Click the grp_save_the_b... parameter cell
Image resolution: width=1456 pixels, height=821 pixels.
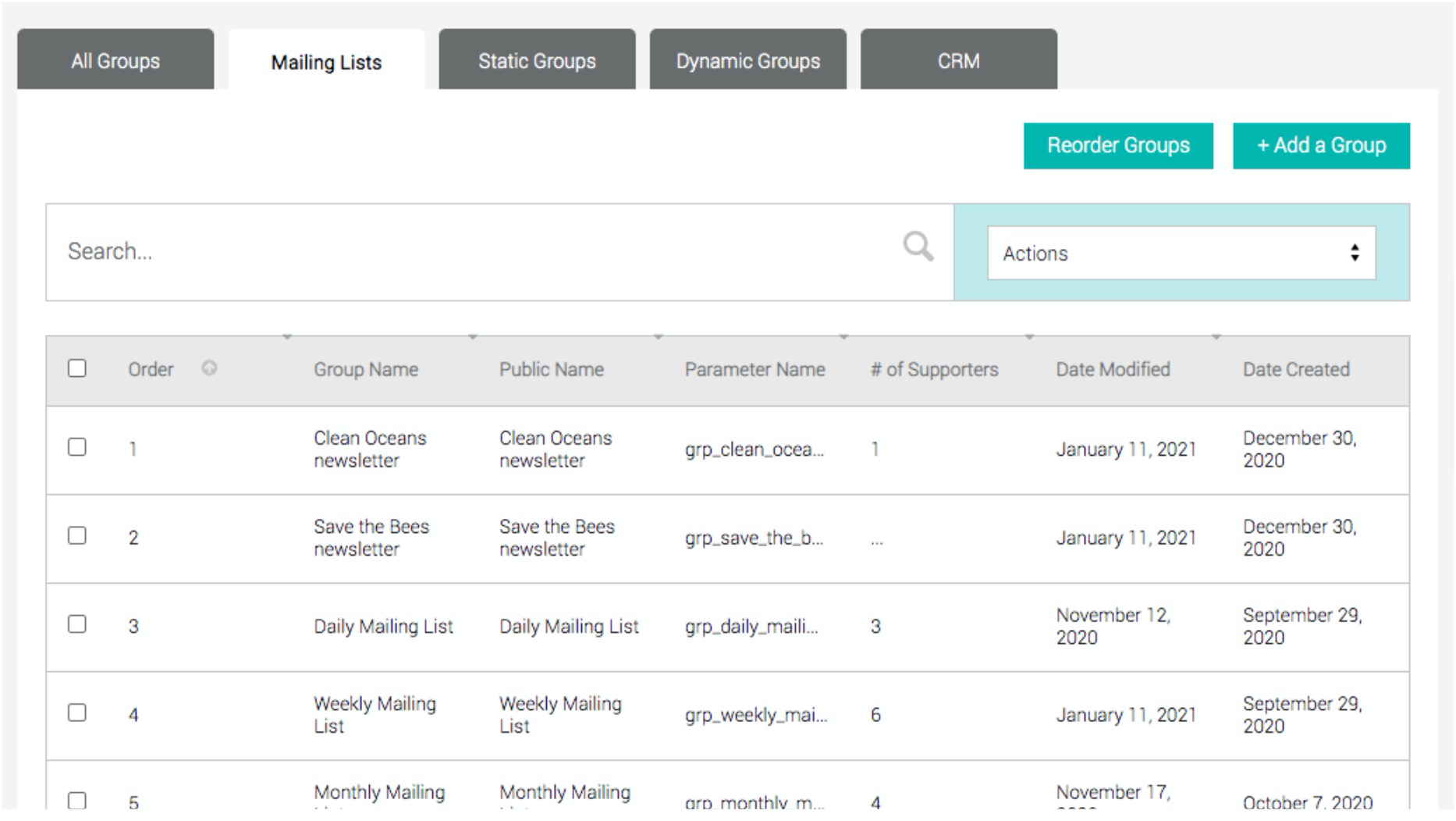tap(754, 538)
